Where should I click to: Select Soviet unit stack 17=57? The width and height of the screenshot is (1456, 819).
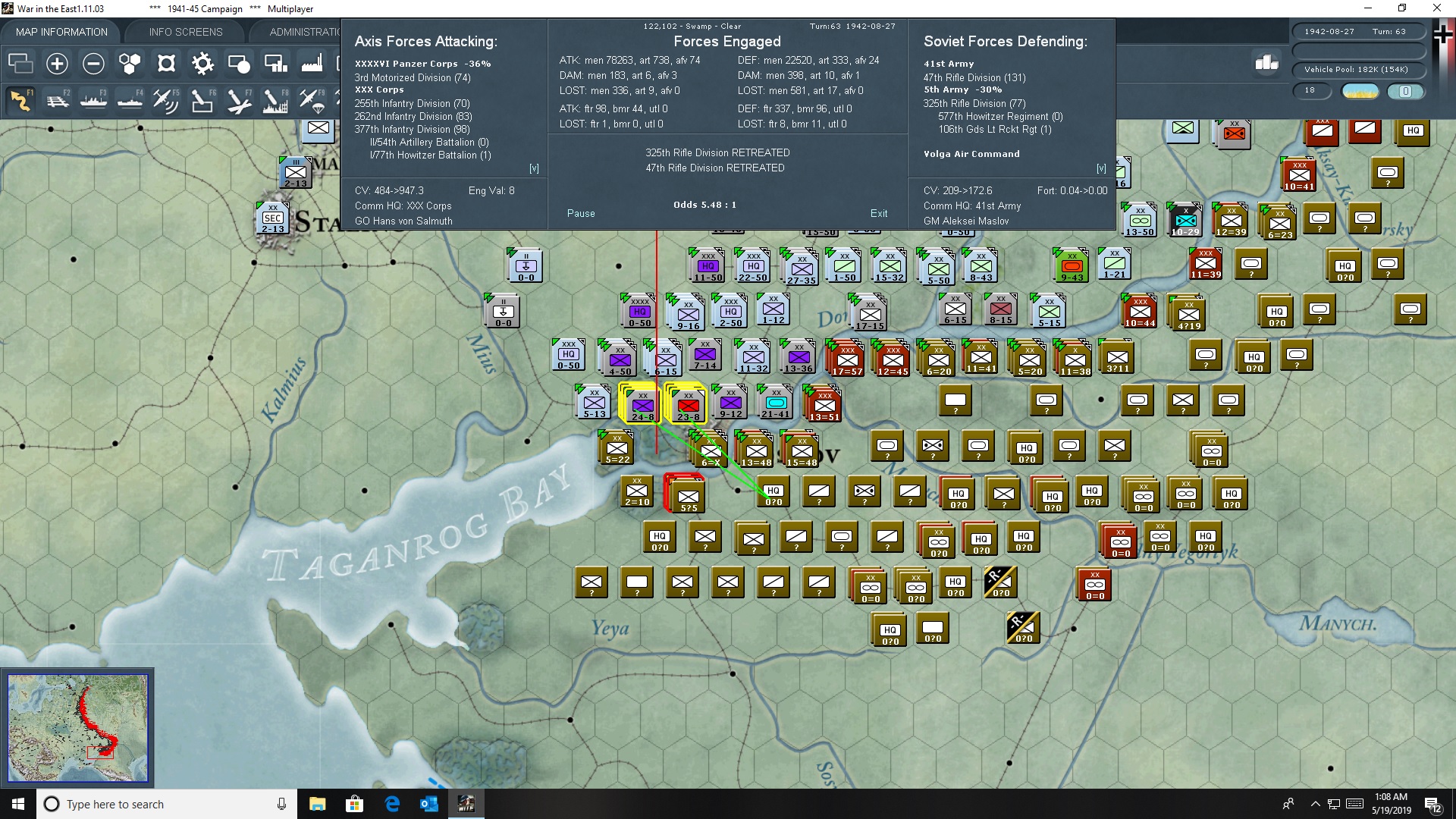(x=846, y=359)
